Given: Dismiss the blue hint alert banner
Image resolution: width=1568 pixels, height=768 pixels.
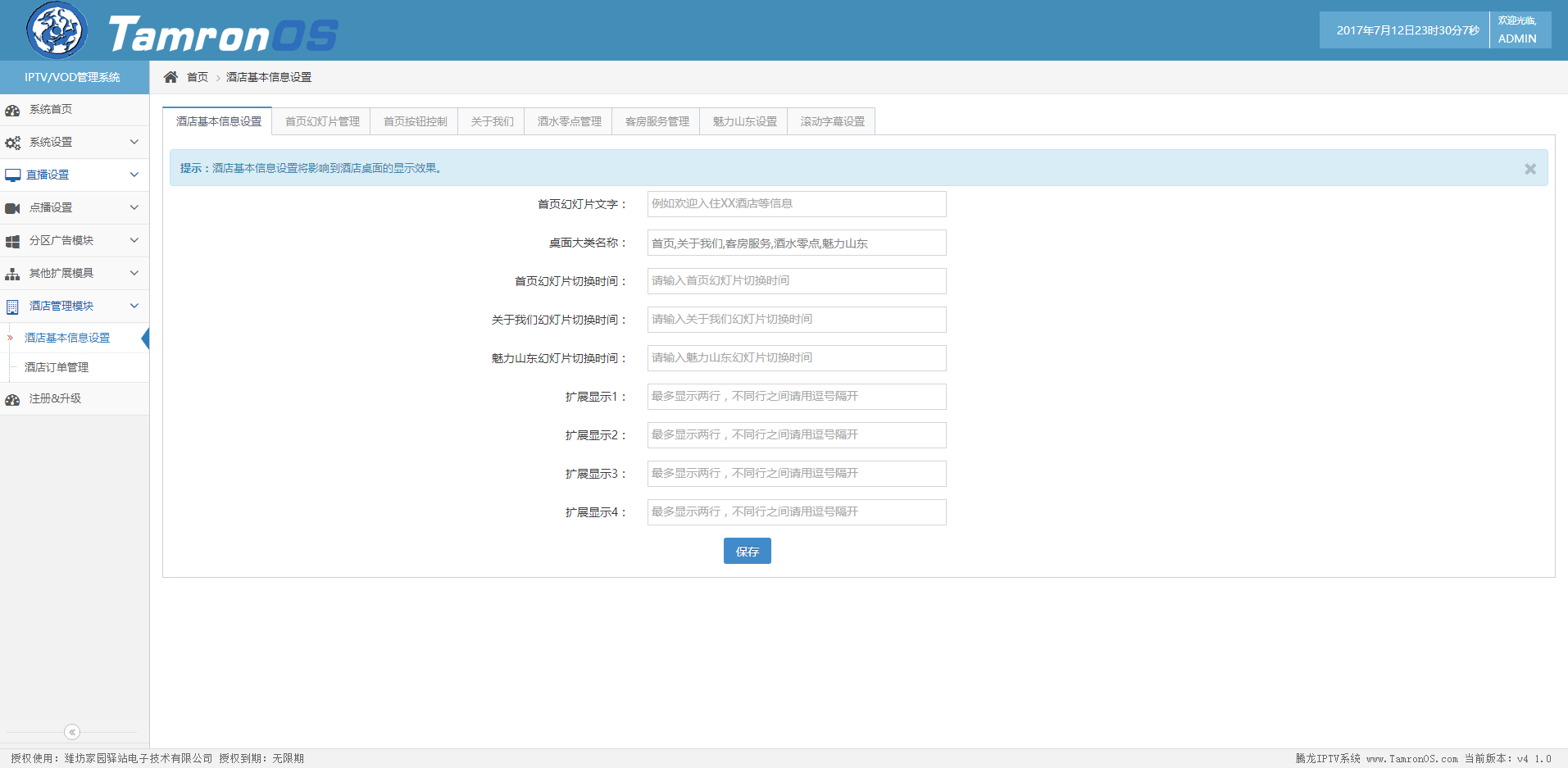Looking at the screenshot, I should click(x=1529, y=169).
